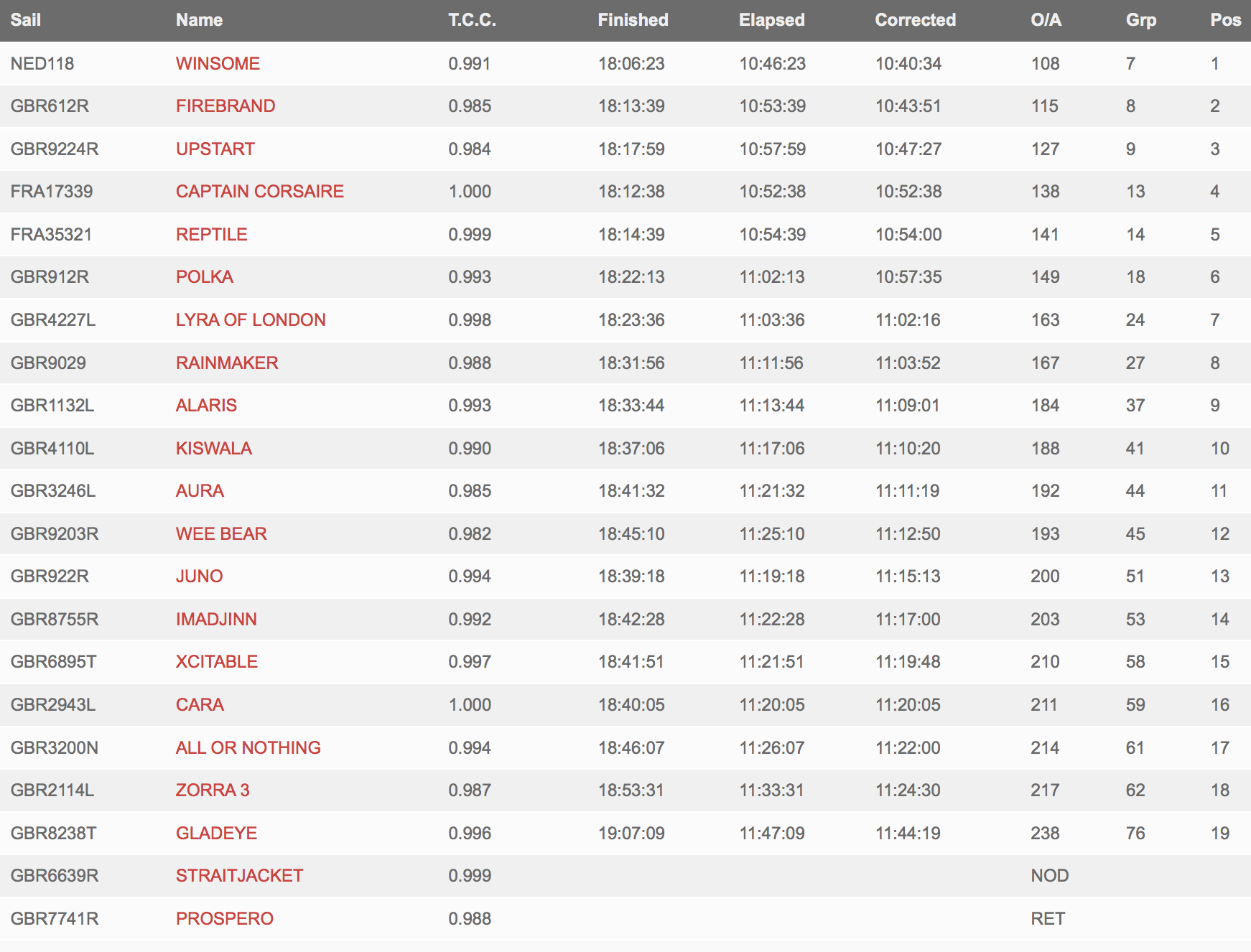Select the REPTILE boat link

pyautogui.click(x=212, y=234)
